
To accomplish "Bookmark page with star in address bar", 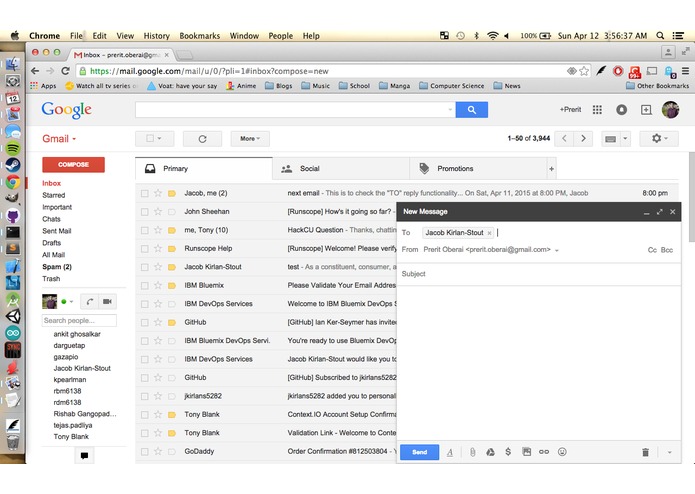I will (x=584, y=71).
